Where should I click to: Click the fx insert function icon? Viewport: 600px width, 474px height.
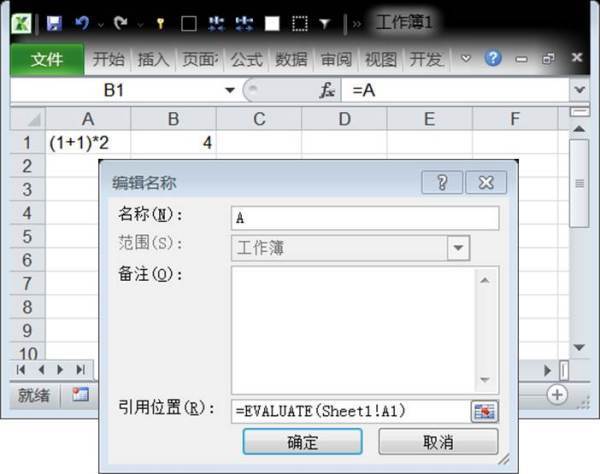[327, 90]
